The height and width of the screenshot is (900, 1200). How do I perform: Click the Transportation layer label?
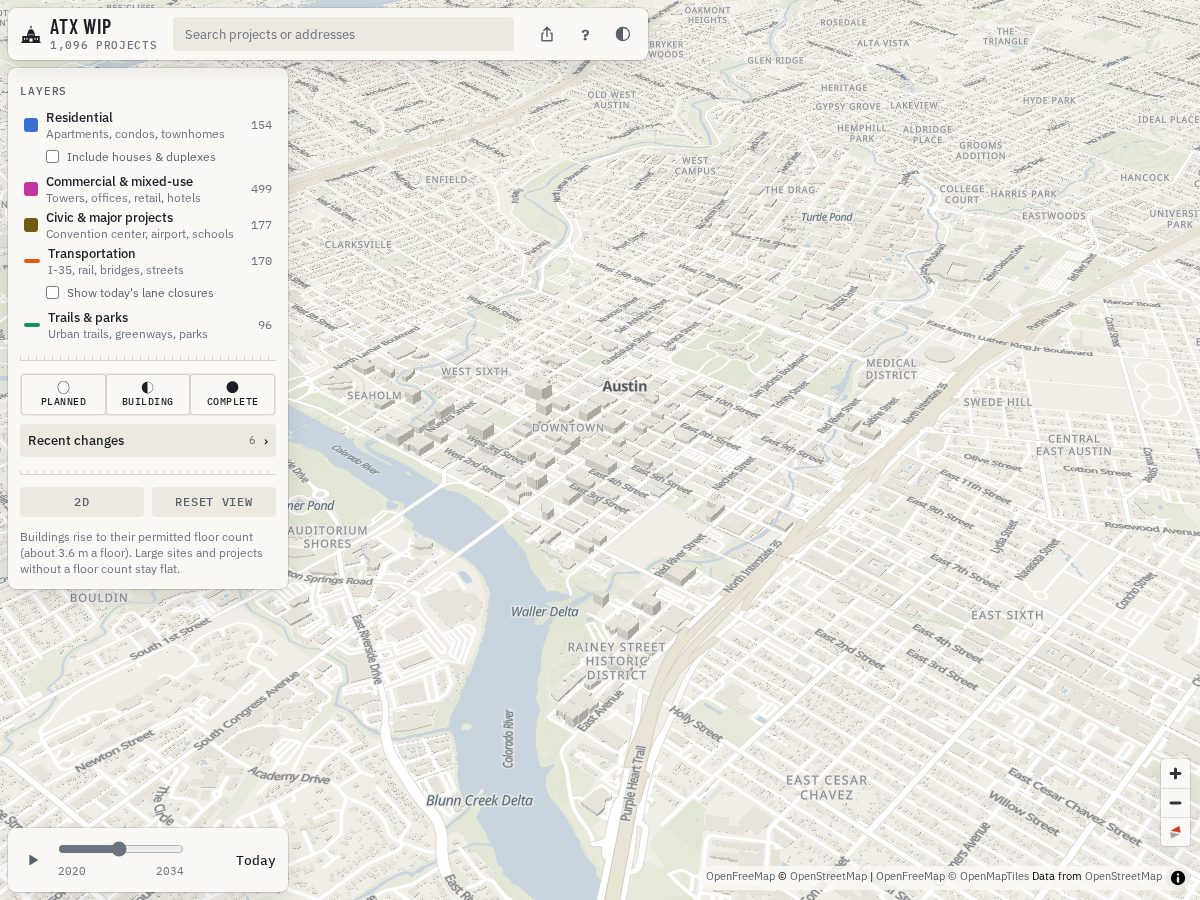click(92, 253)
